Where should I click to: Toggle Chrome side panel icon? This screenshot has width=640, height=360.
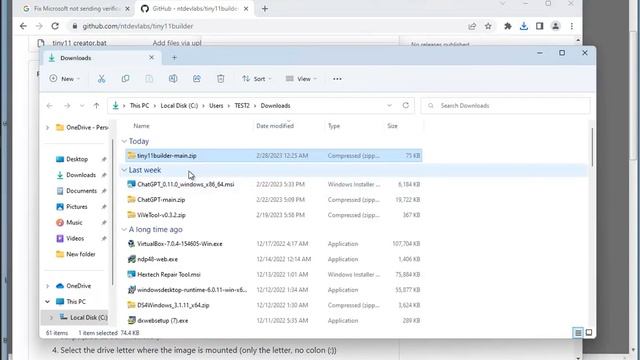tap(540, 26)
